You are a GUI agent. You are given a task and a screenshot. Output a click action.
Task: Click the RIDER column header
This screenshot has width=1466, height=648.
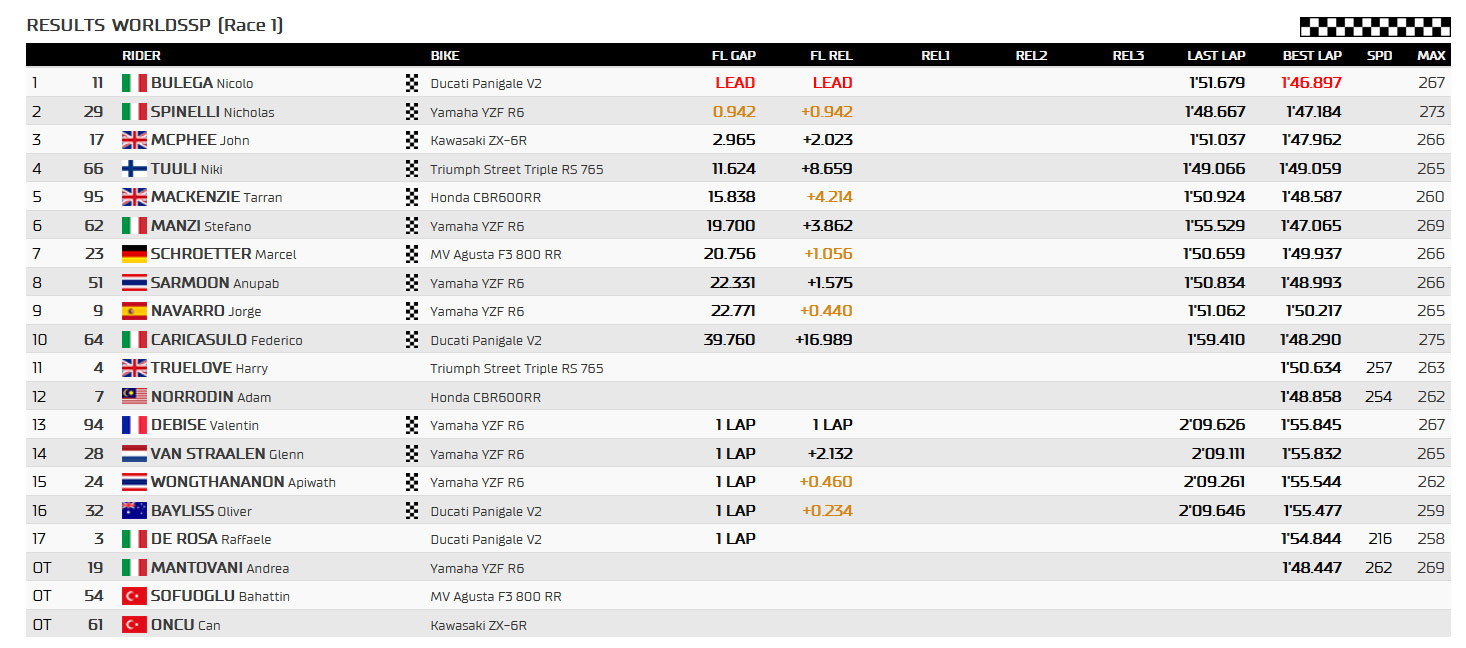tap(141, 56)
